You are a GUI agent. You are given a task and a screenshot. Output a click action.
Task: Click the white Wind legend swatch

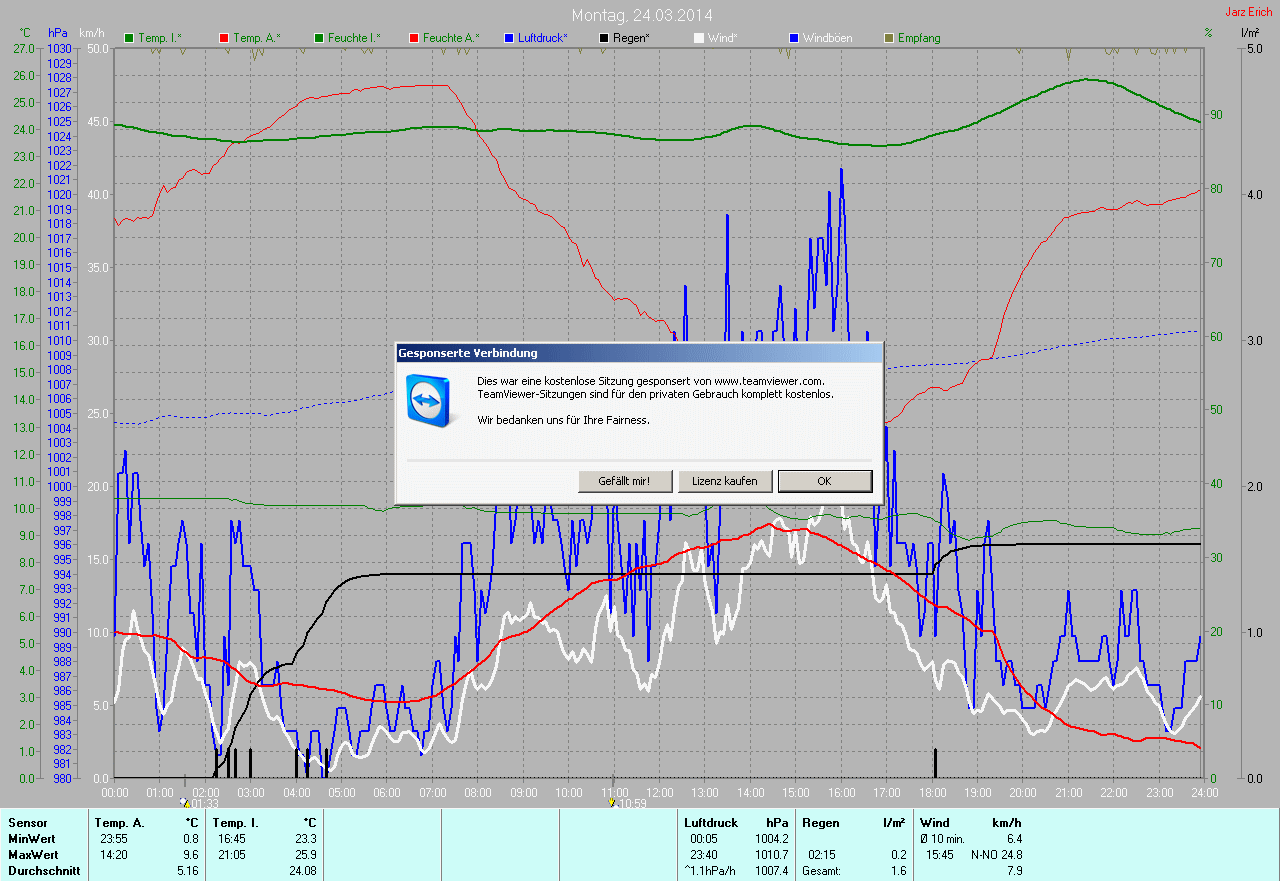699,38
